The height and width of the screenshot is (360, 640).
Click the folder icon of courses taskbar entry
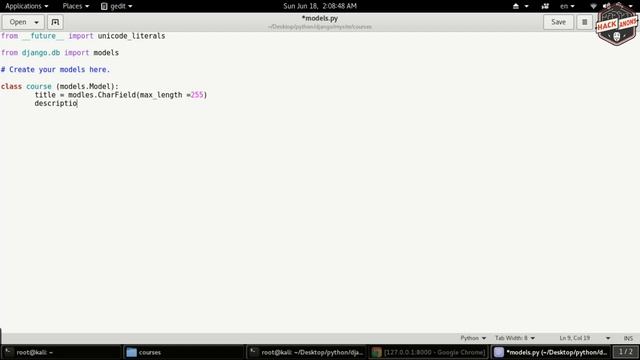[x=131, y=352]
